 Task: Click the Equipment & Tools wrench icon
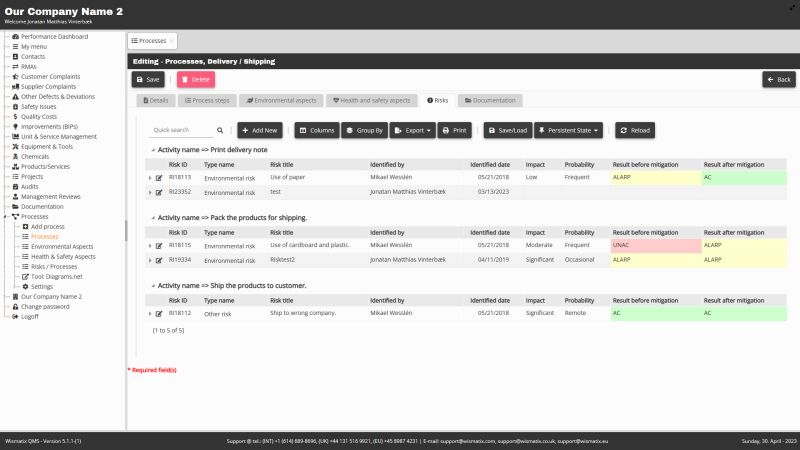[x=15, y=146]
